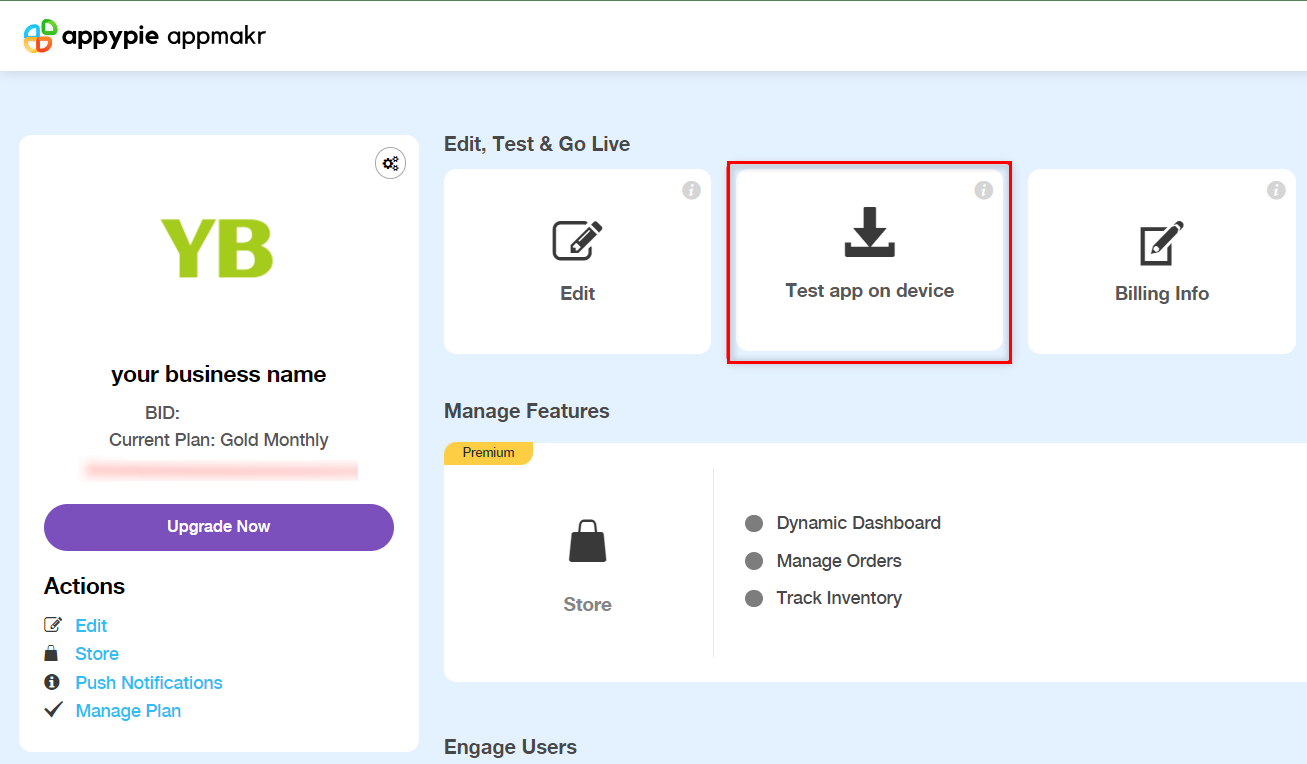Viewport: 1307px width, 764px height.
Task: Click the pencil icon beside the Edit action
Action: tap(54, 624)
